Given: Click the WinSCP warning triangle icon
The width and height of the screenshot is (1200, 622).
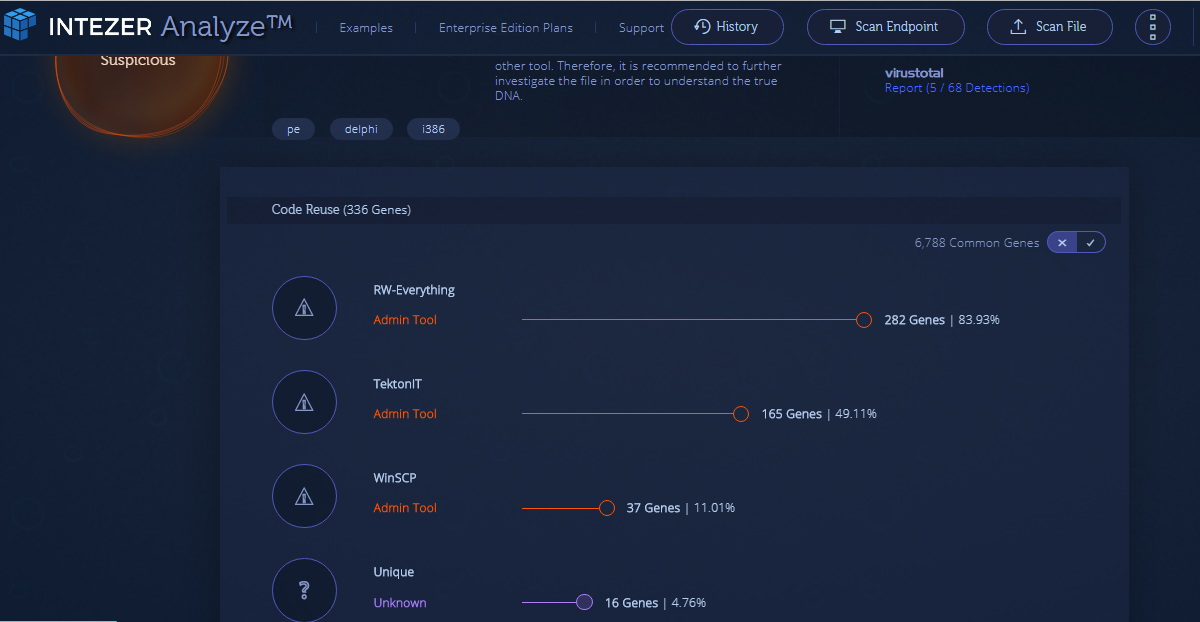Looking at the screenshot, I should click(x=304, y=496).
